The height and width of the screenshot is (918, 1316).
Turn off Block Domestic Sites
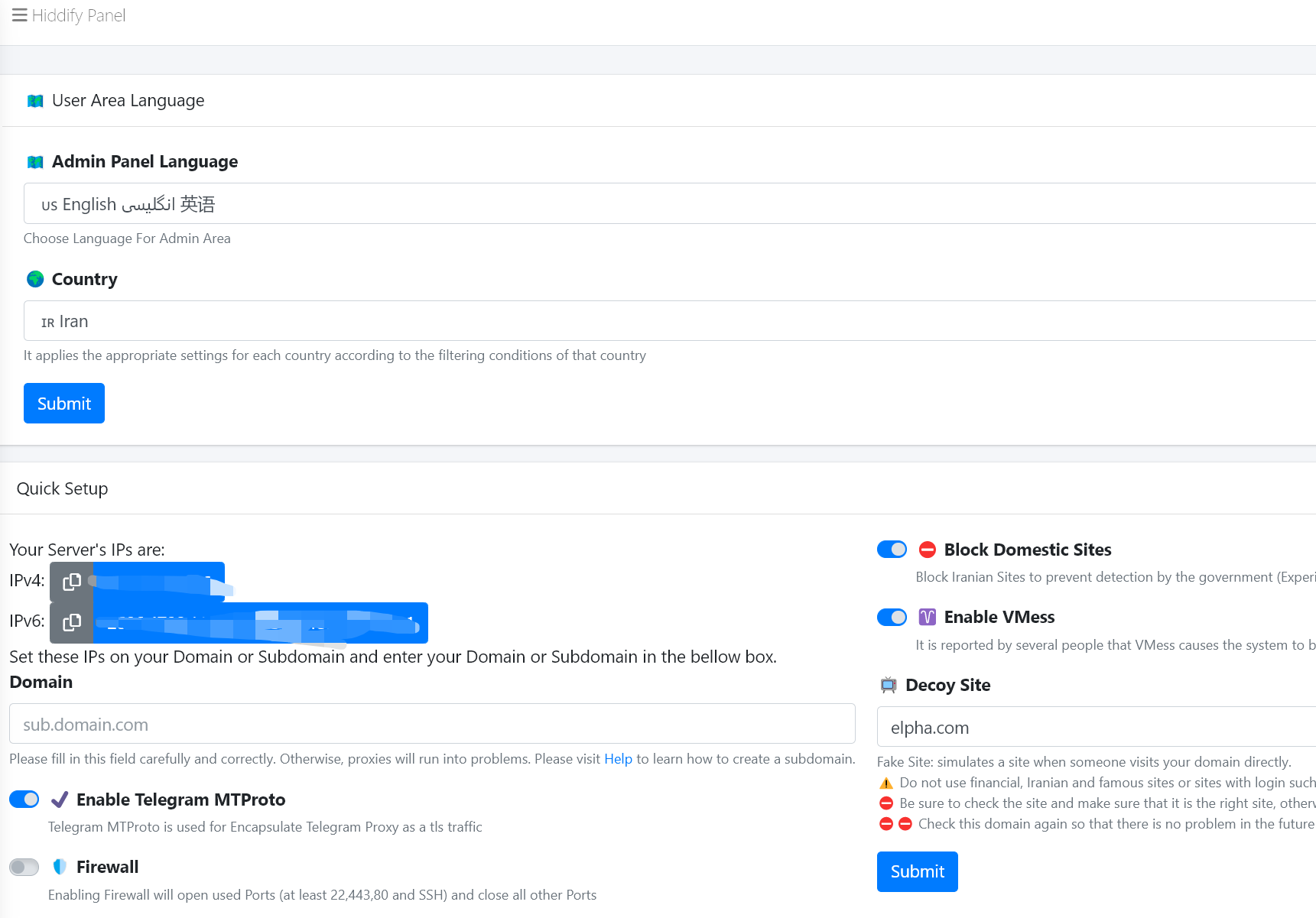pos(892,550)
